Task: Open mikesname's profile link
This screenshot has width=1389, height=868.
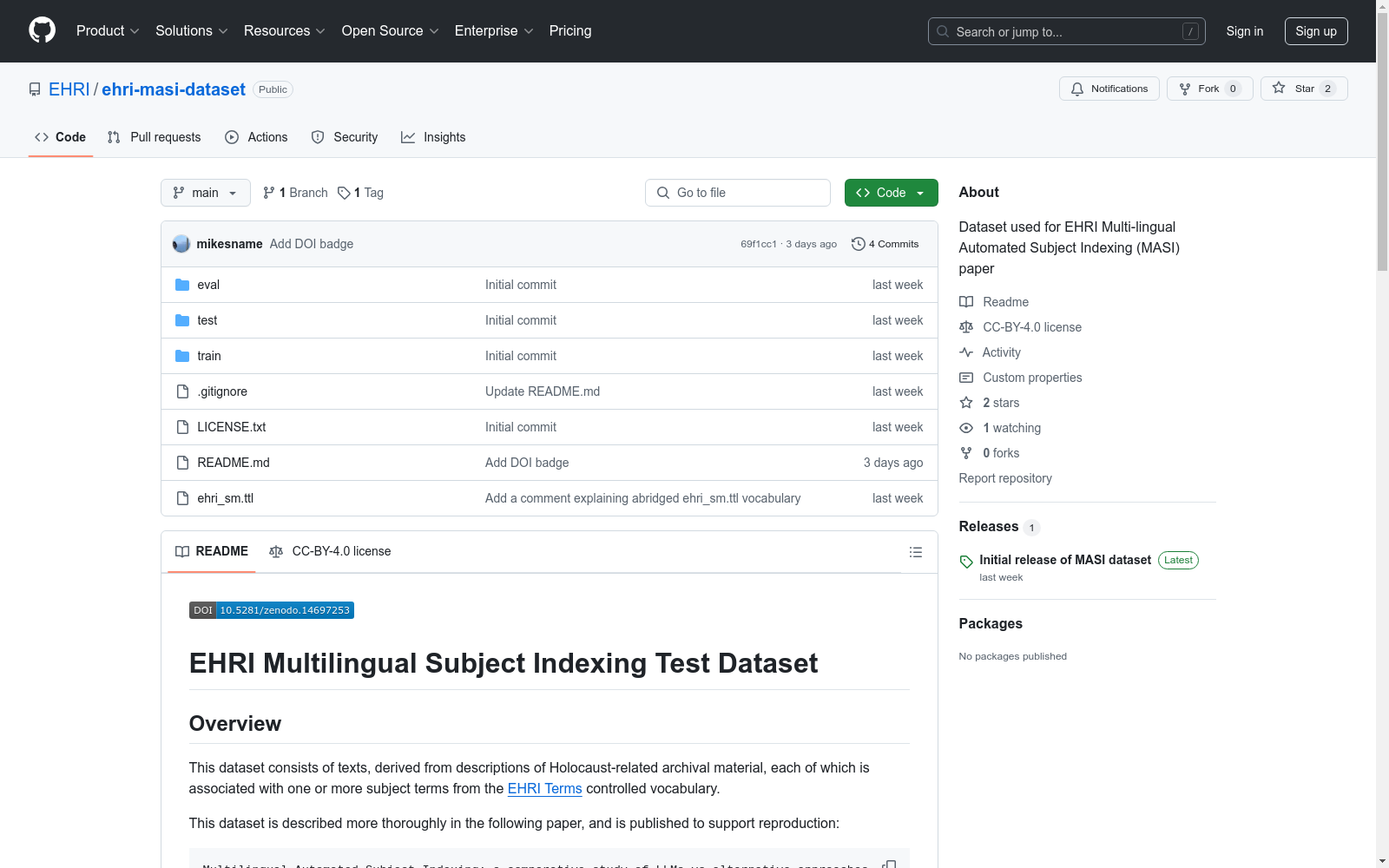Action: [229, 244]
